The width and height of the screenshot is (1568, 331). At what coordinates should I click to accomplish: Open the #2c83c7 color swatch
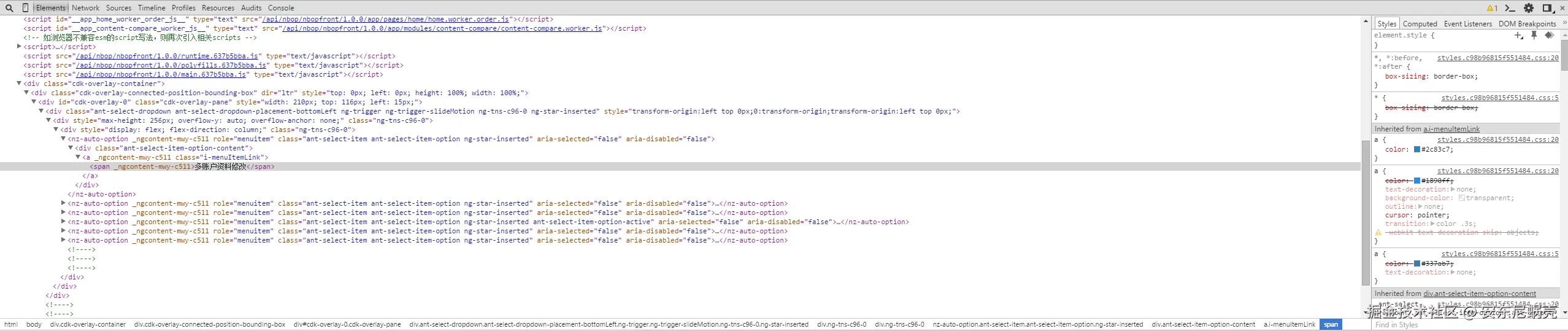pos(1417,149)
